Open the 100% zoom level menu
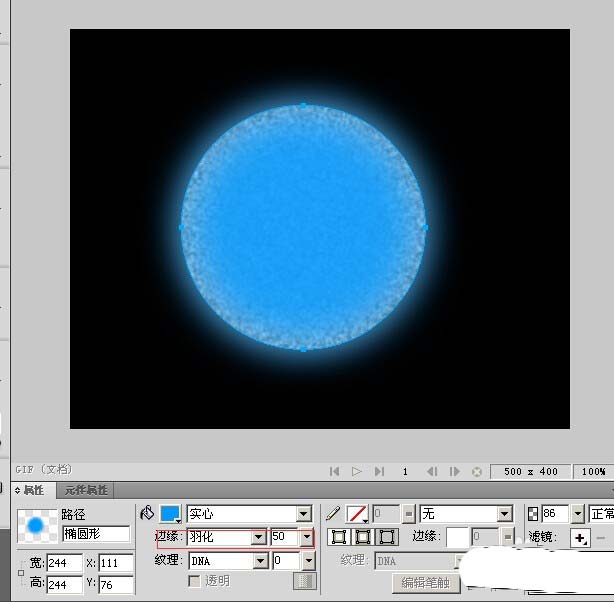 [593, 472]
